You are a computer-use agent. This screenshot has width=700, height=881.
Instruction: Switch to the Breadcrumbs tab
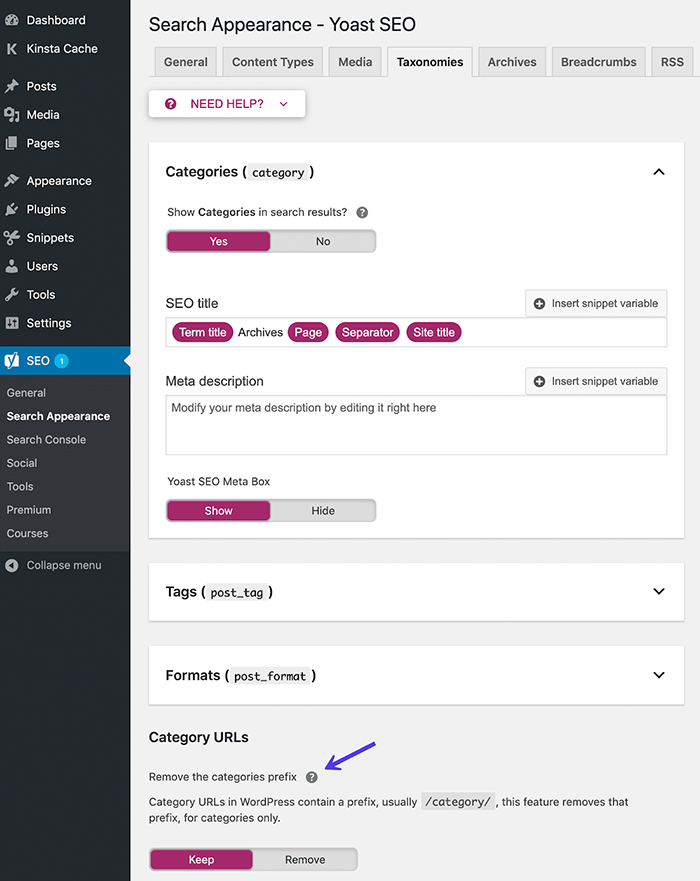pos(598,62)
